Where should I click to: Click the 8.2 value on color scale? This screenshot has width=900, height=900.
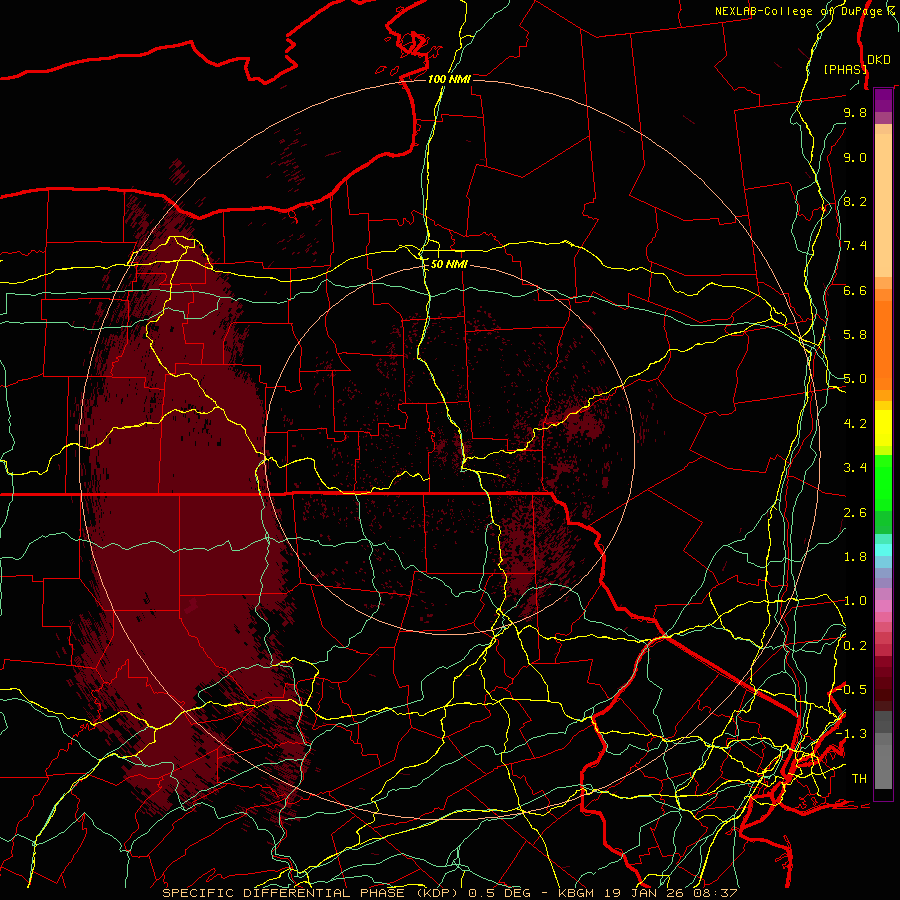tap(855, 201)
